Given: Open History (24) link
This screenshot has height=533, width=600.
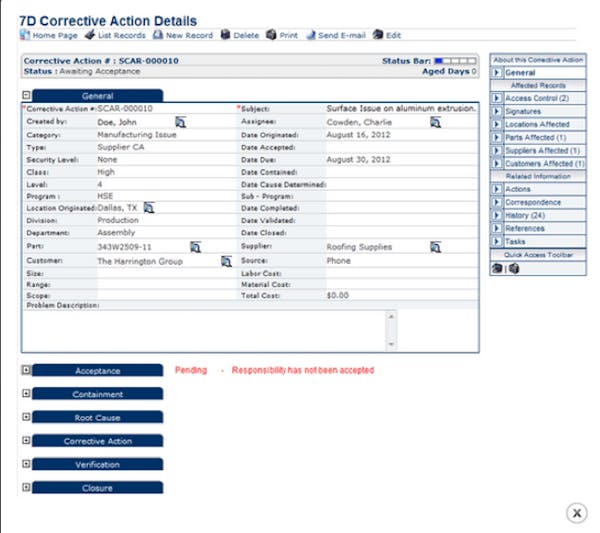Looking at the screenshot, I should (x=525, y=215).
